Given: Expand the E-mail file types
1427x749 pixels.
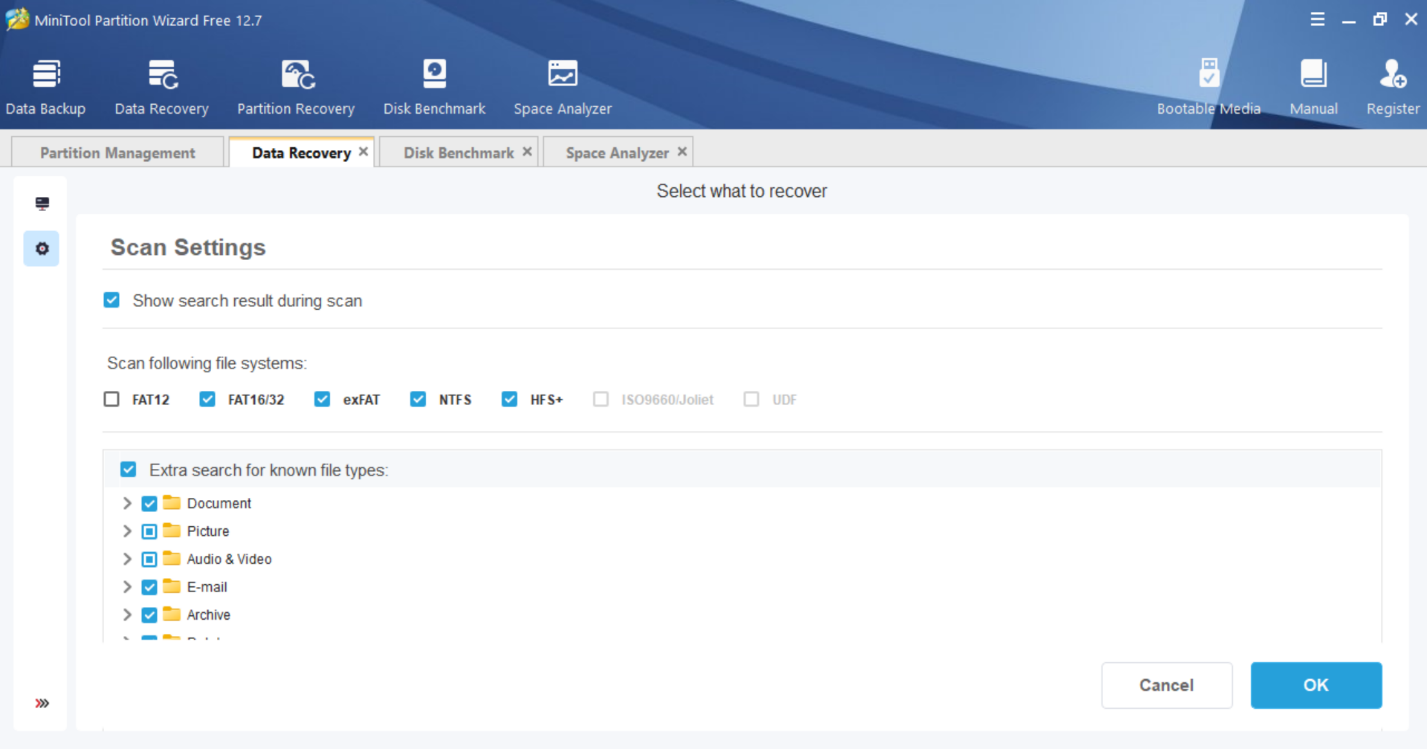Looking at the screenshot, I should coord(127,587).
